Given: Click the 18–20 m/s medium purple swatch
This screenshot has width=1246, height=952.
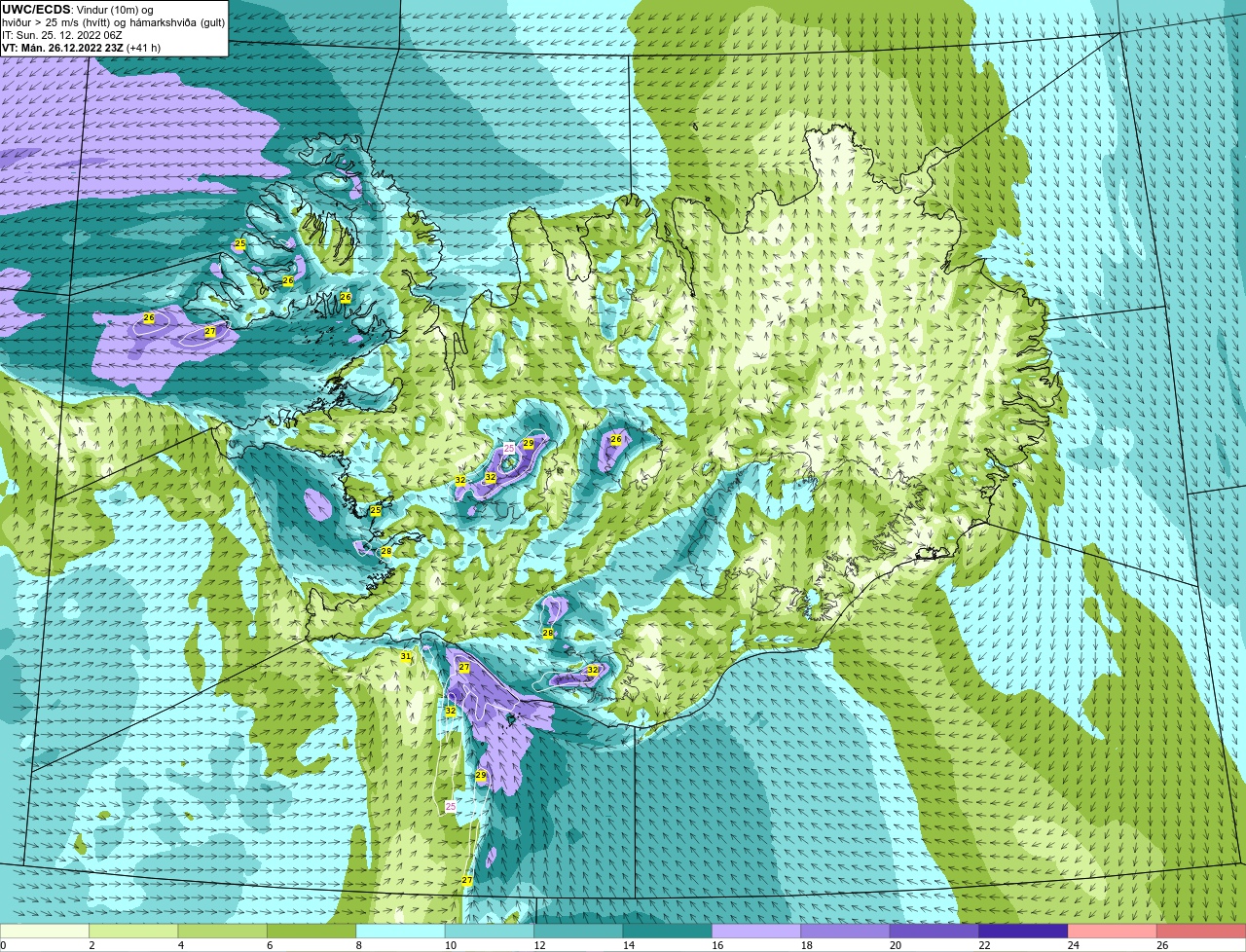Looking at the screenshot, I should tap(846, 932).
